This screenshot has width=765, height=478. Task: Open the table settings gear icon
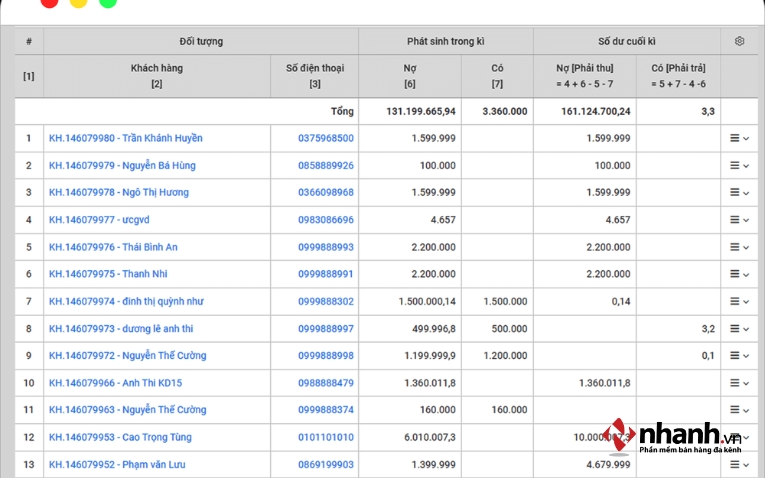coord(739,41)
